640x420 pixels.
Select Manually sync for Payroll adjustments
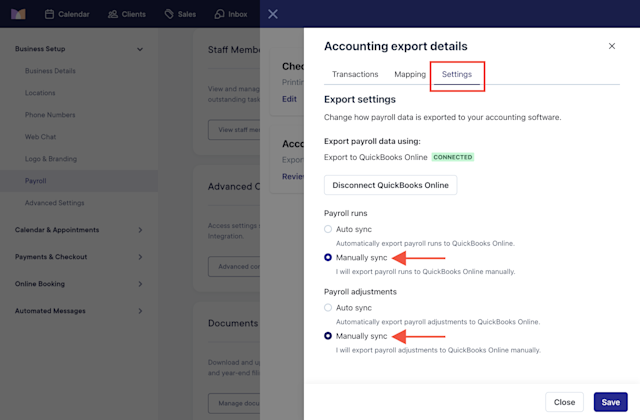point(328,336)
